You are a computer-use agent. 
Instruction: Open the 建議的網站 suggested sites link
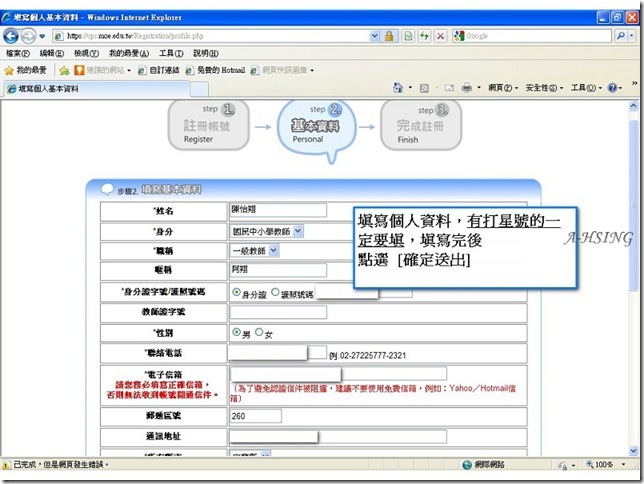(102, 71)
